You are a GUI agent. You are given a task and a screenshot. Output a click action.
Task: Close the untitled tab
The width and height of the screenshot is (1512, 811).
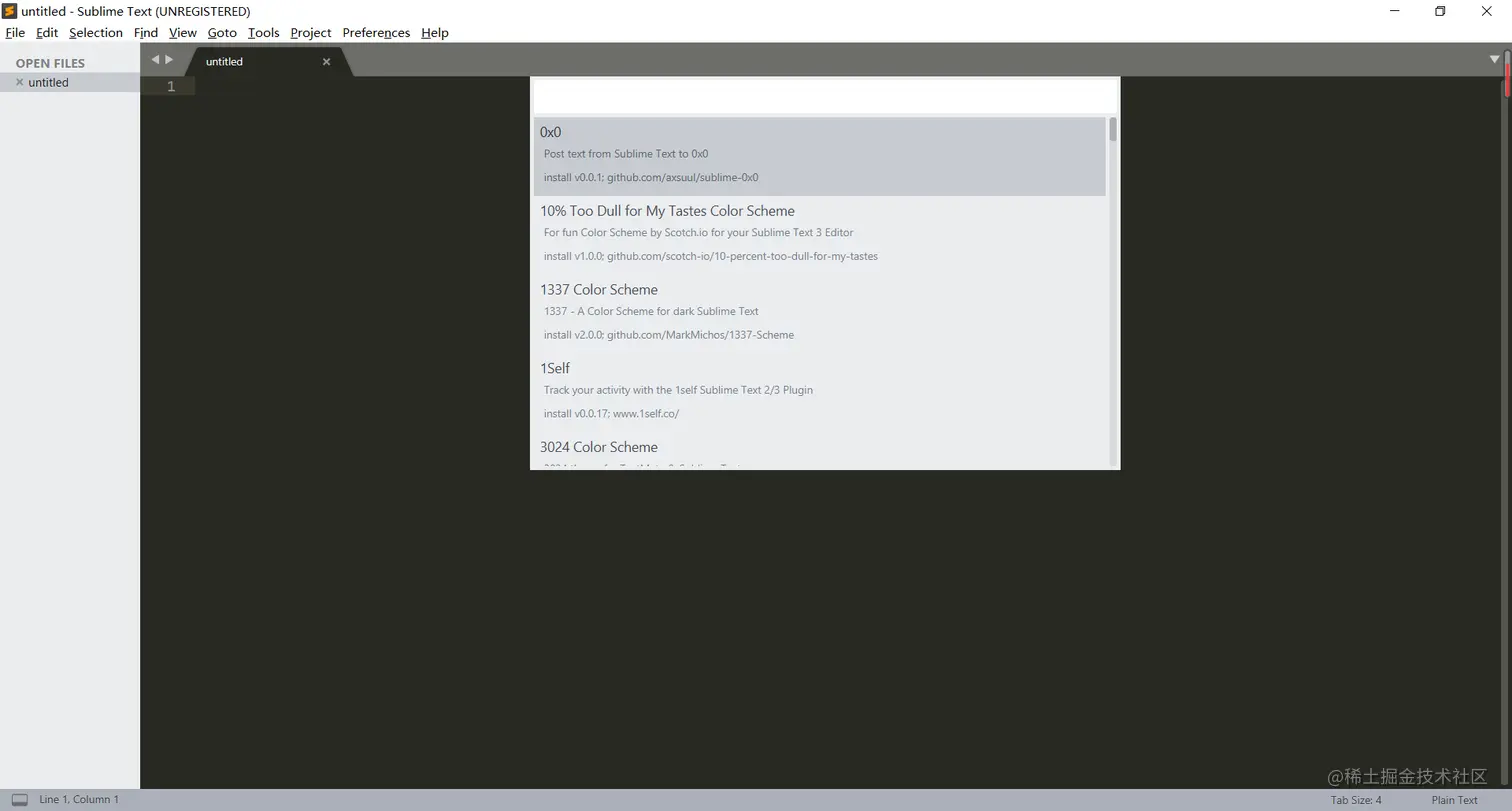pyautogui.click(x=326, y=61)
